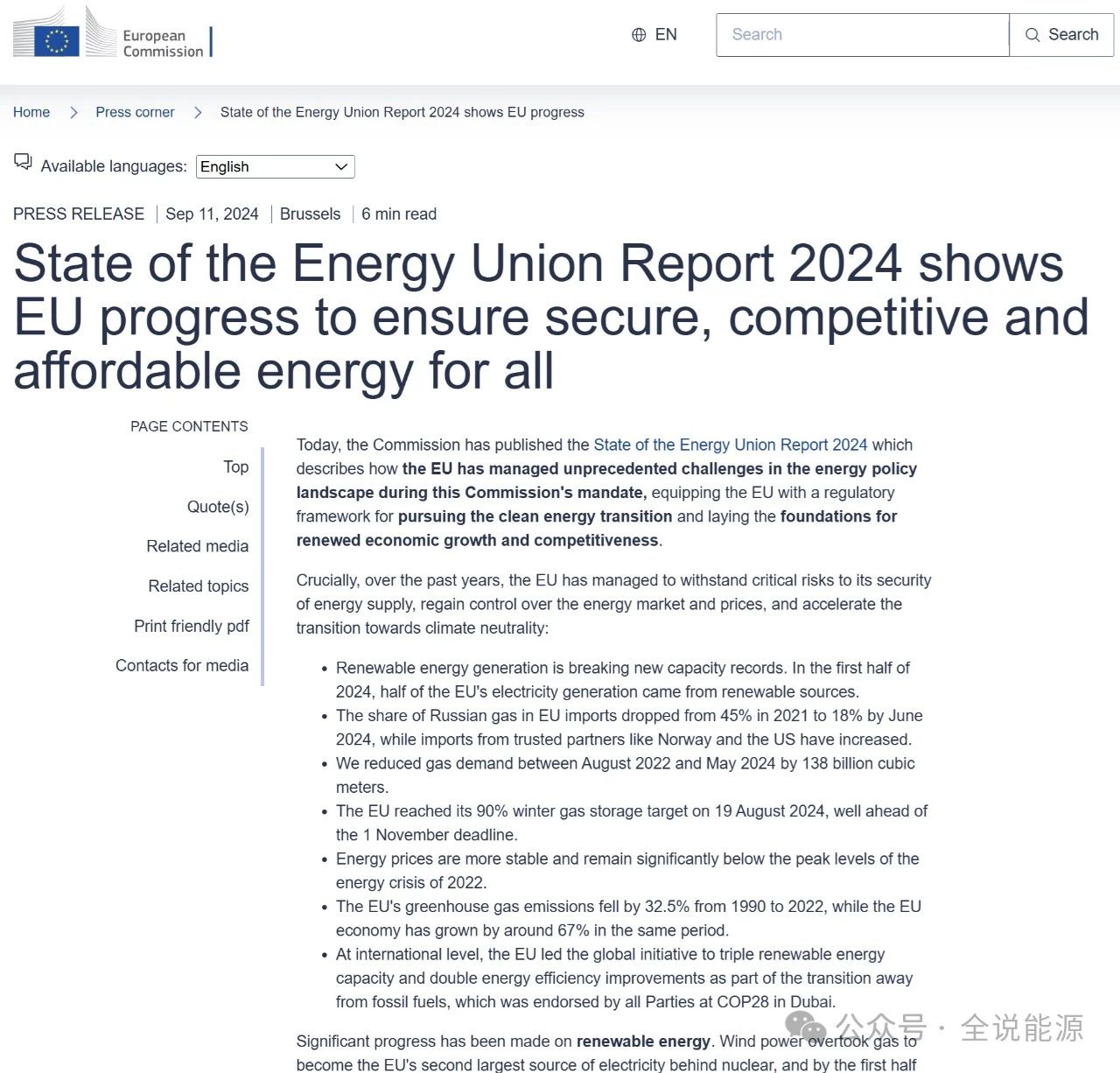Click the chevron arrow after Press corner

(198, 113)
